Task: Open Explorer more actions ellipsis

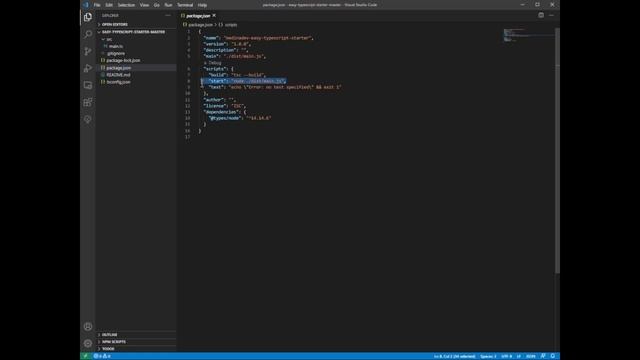Action: pyautogui.click(x=168, y=16)
